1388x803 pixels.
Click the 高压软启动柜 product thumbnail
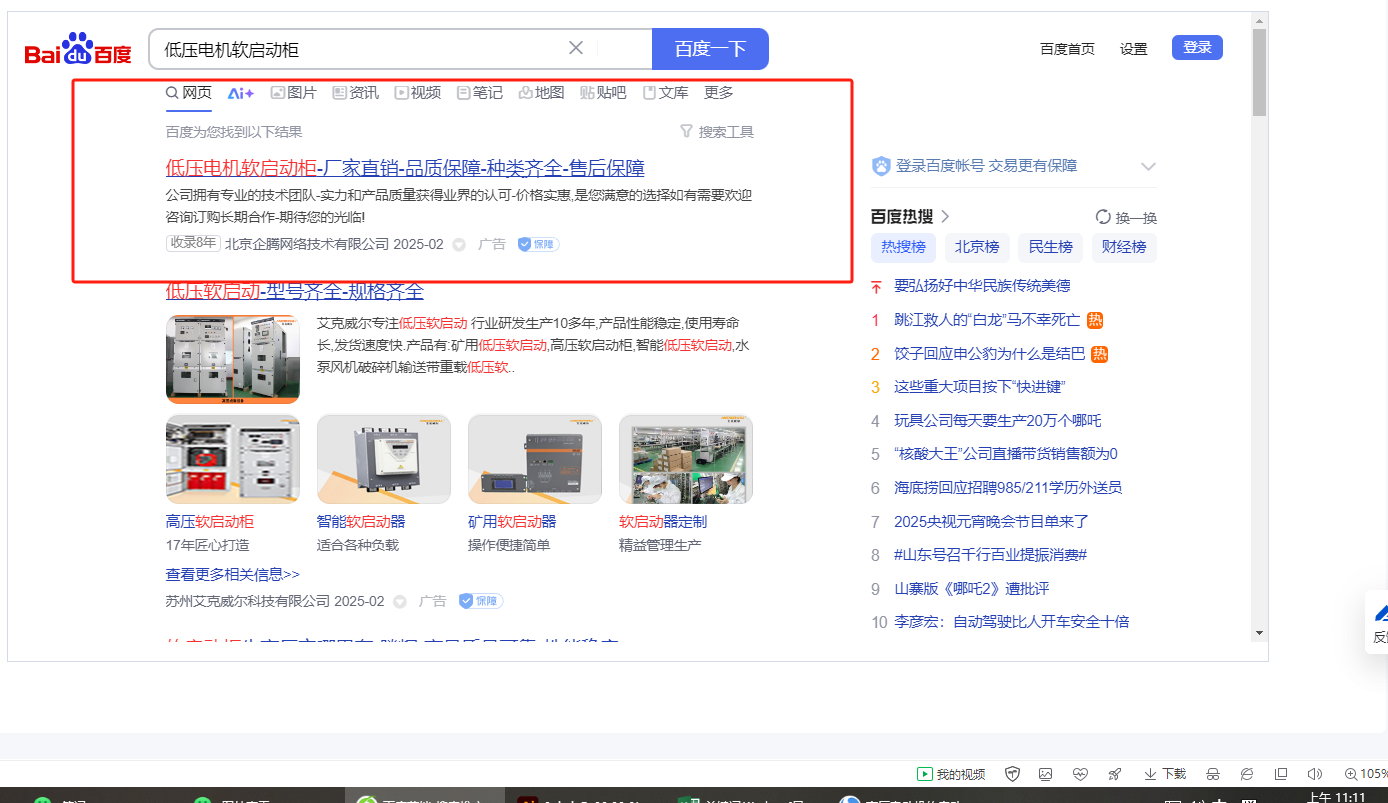233,459
